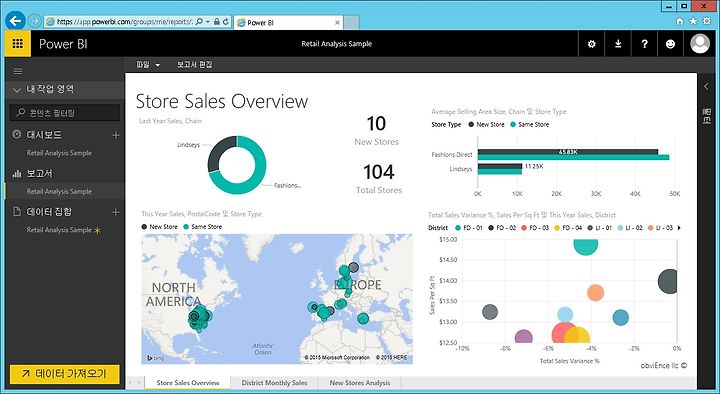Click the 45.83K Fashions Direct bar
The height and width of the screenshot is (394, 720).
pyautogui.click(x=568, y=152)
